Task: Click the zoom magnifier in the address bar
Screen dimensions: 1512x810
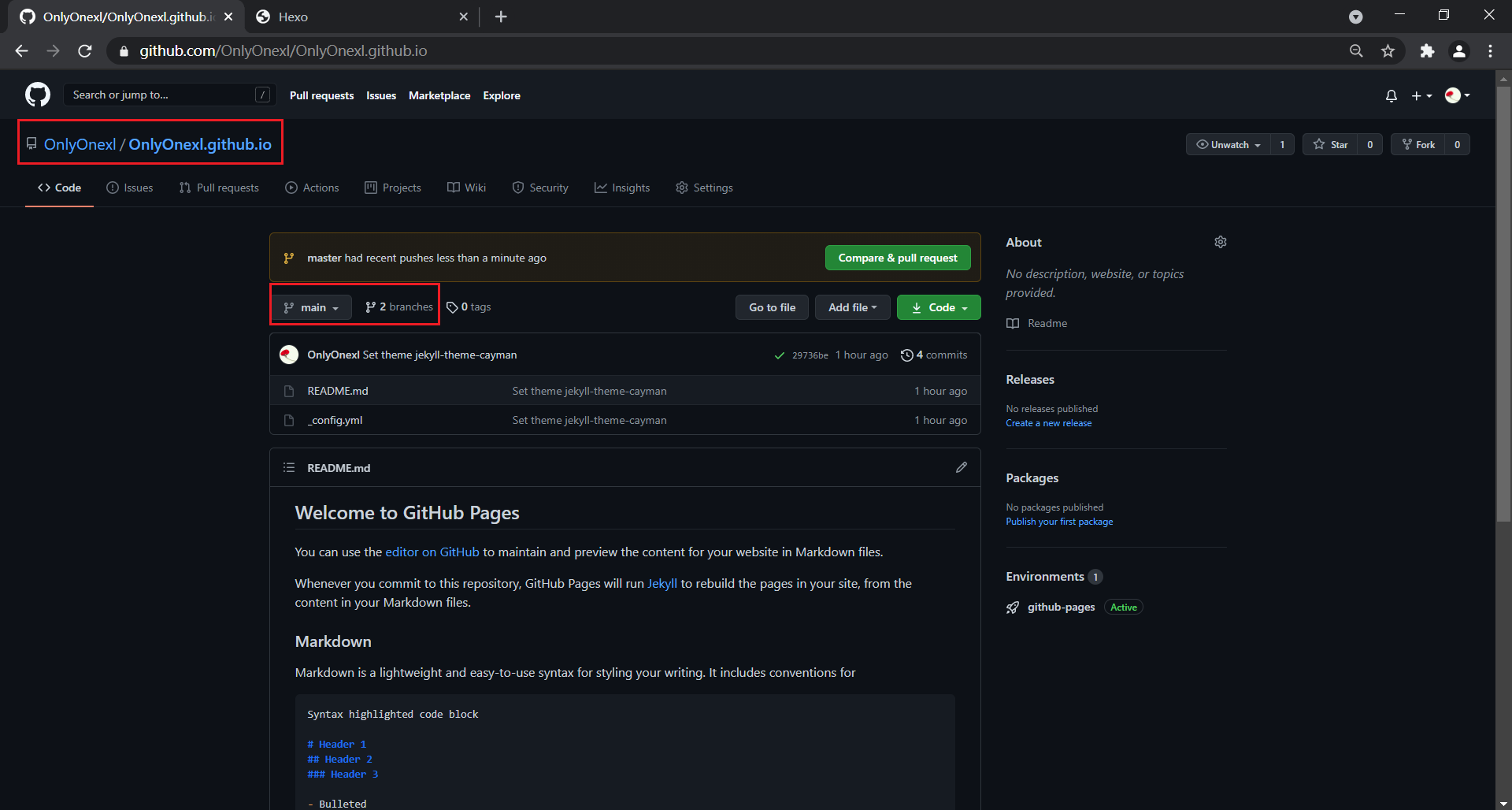Action: (x=1356, y=50)
